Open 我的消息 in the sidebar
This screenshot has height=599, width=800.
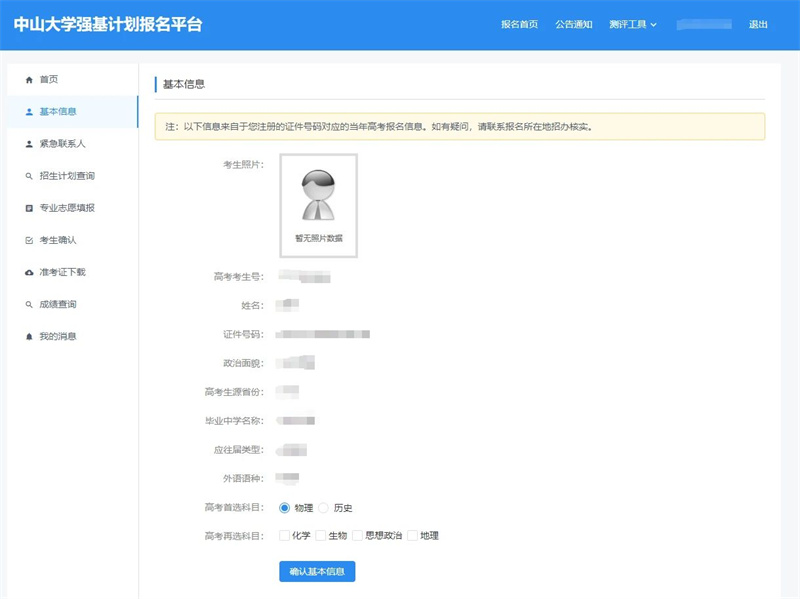(x=72, y=337)
